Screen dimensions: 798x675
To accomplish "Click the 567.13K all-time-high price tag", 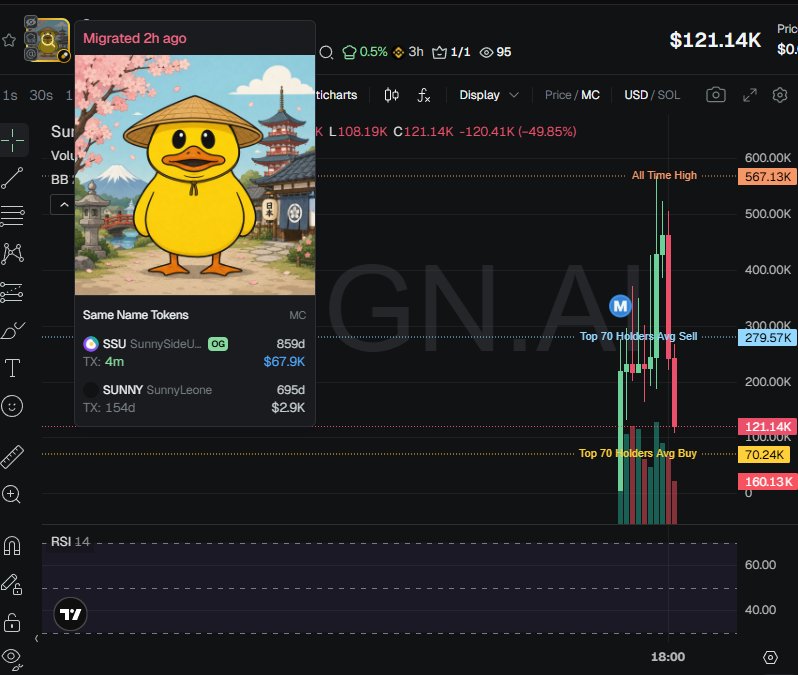I will tap(767, 177).
